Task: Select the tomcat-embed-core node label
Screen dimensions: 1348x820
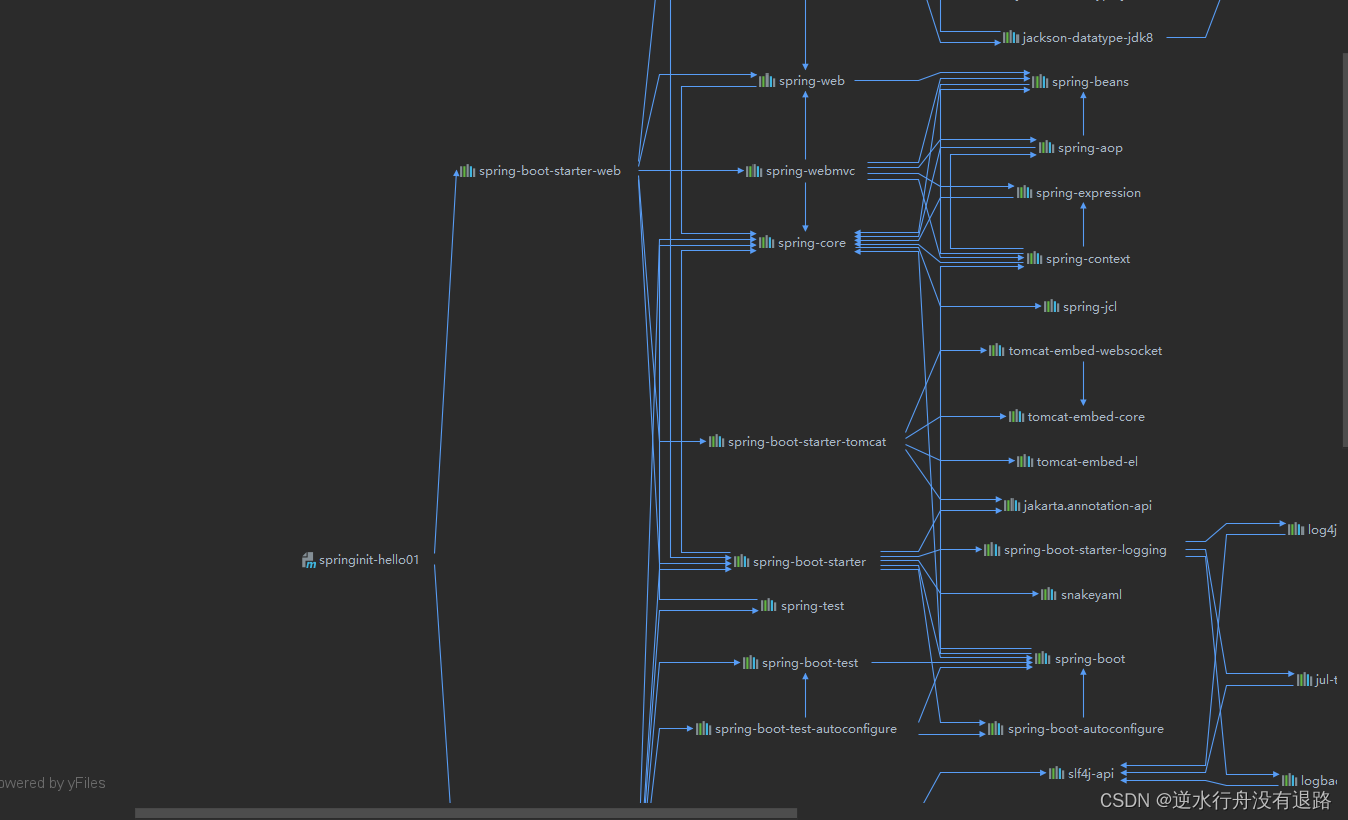Action: 1086,417
